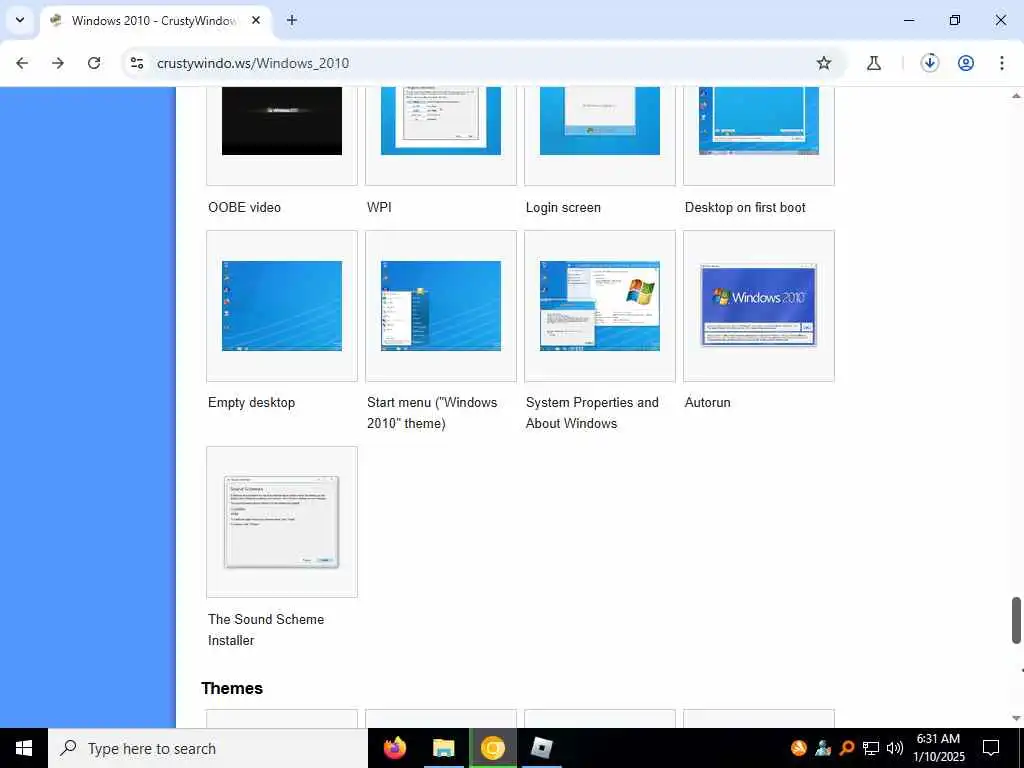Open Chrome's three-dot menu

coord(1002,63)
